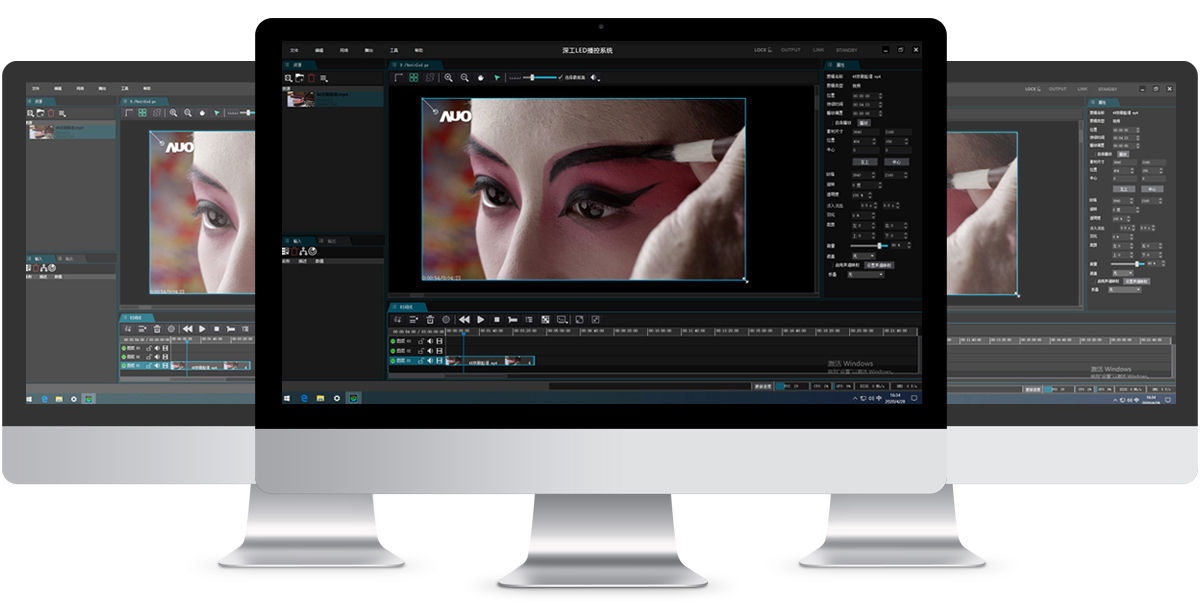Toggle the lock on the top timeline track
This screenshot has height=606, width=1200.
pyautogui.click(x=420, y=341)
